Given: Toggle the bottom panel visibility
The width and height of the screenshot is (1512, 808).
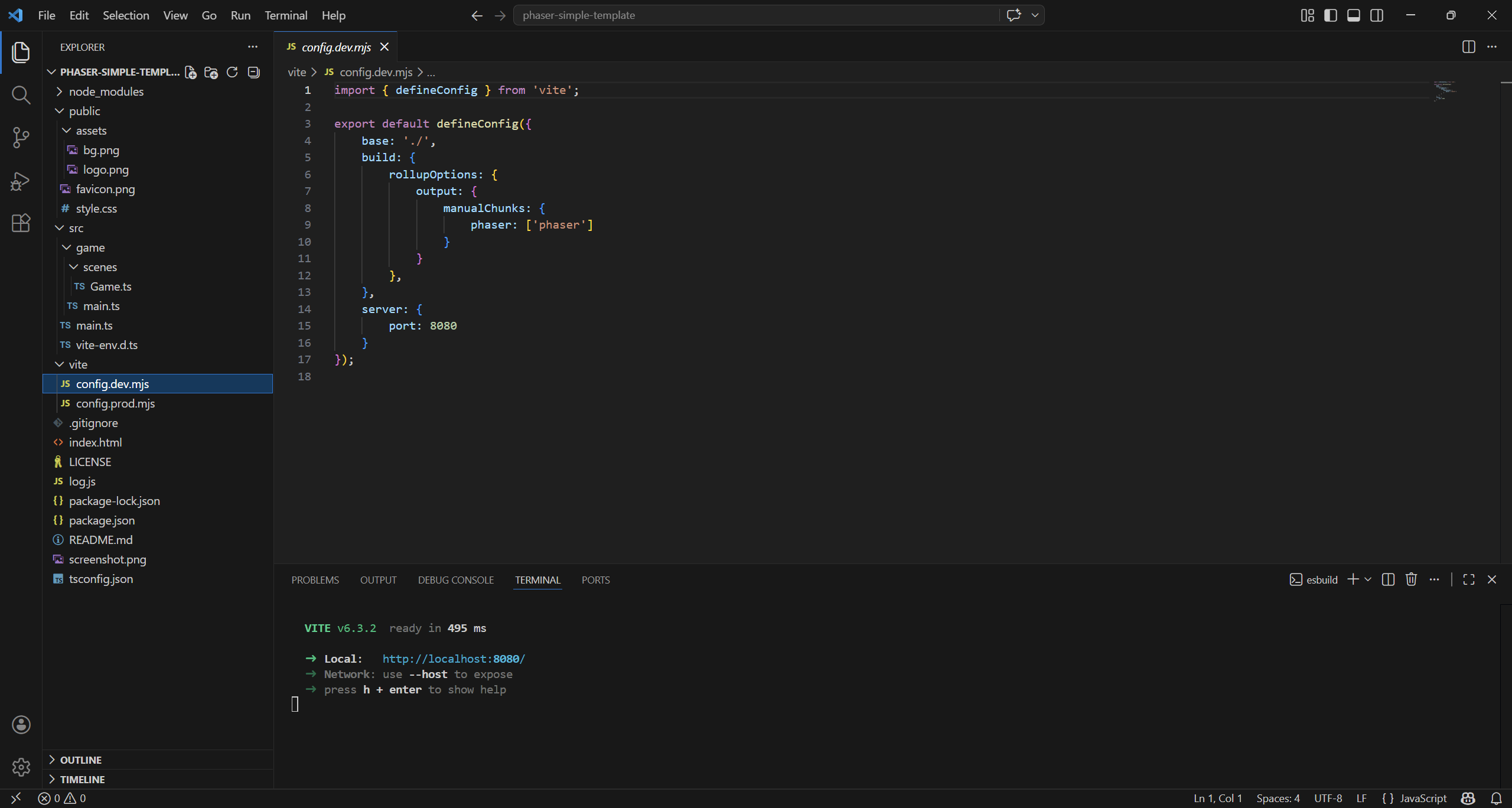Looking at the screenshot, I should coord(1353,15).
